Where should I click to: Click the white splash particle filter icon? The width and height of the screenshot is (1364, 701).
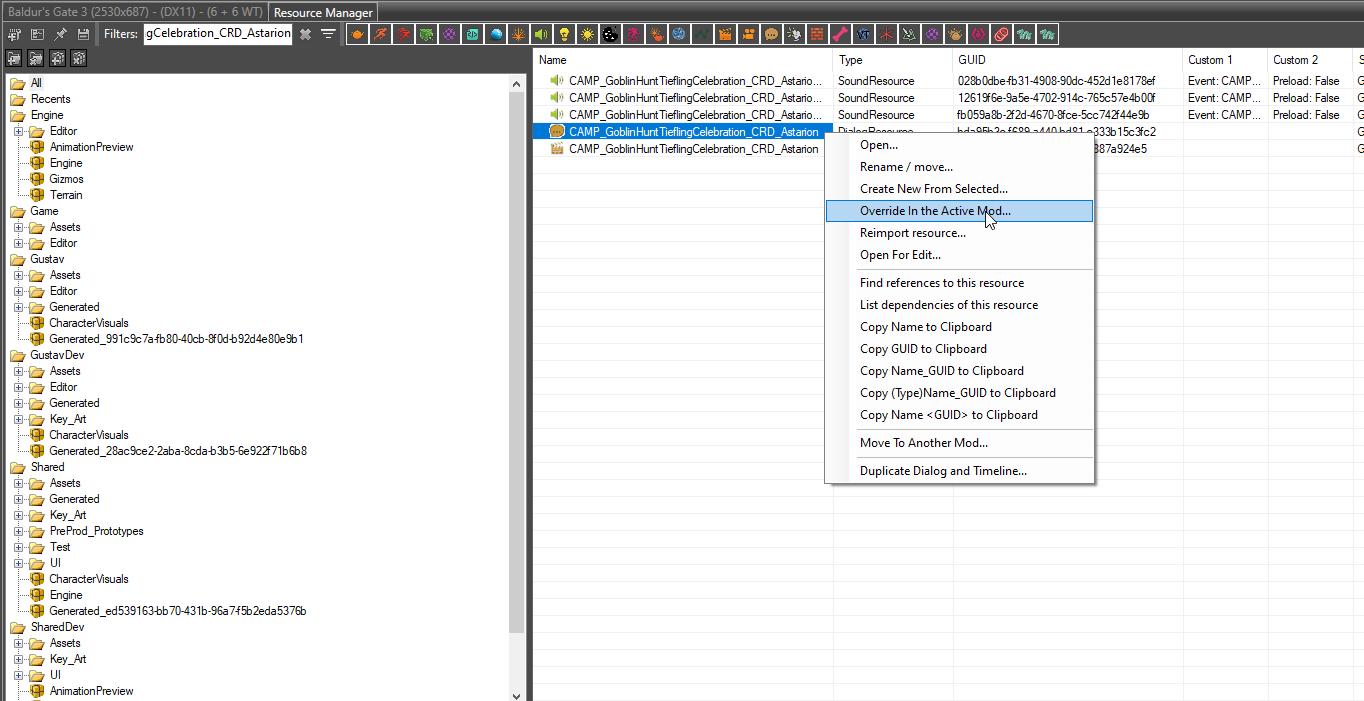[x=794, y=34]
